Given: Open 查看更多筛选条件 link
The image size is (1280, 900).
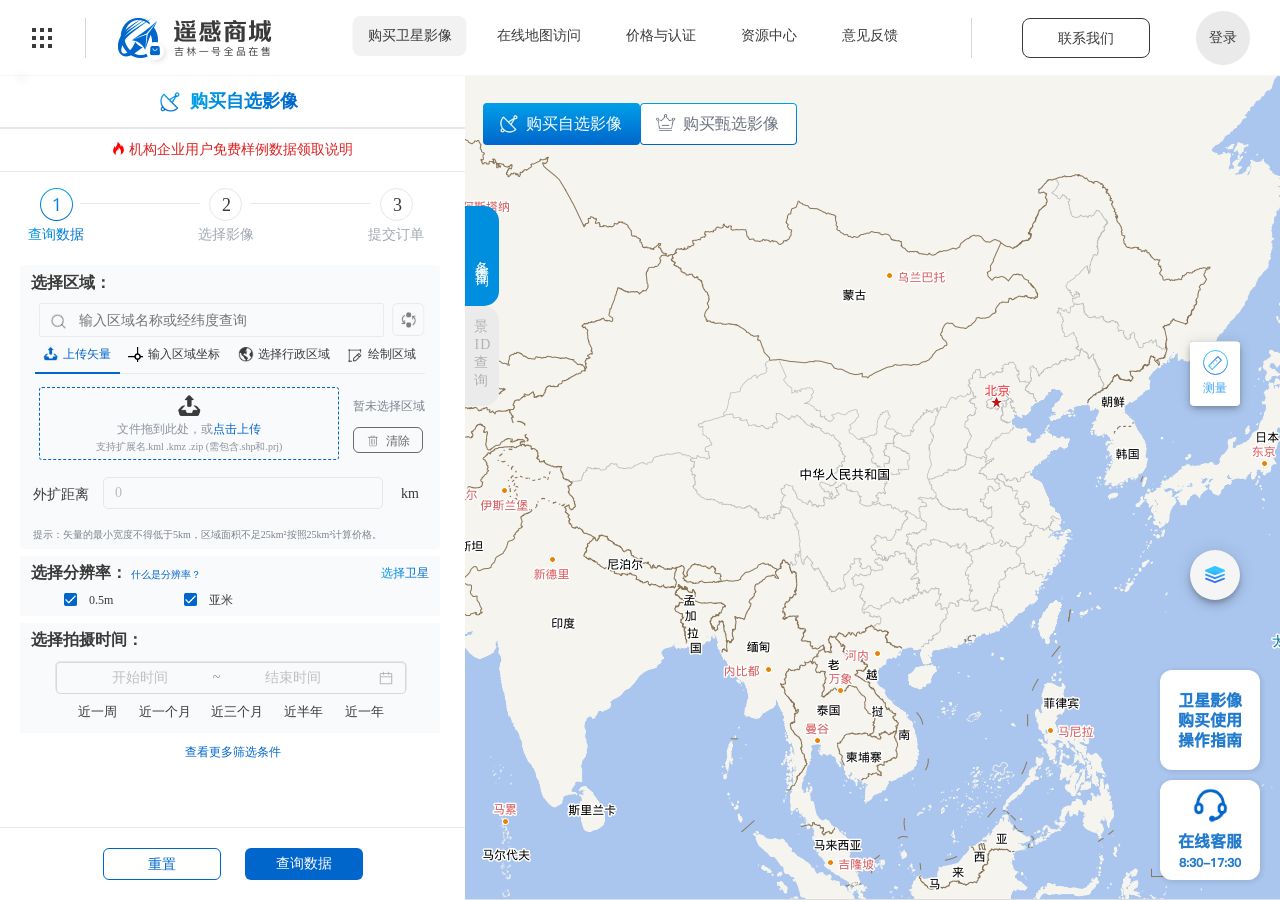Looking at the screenshot, I should tap(233, 752).
